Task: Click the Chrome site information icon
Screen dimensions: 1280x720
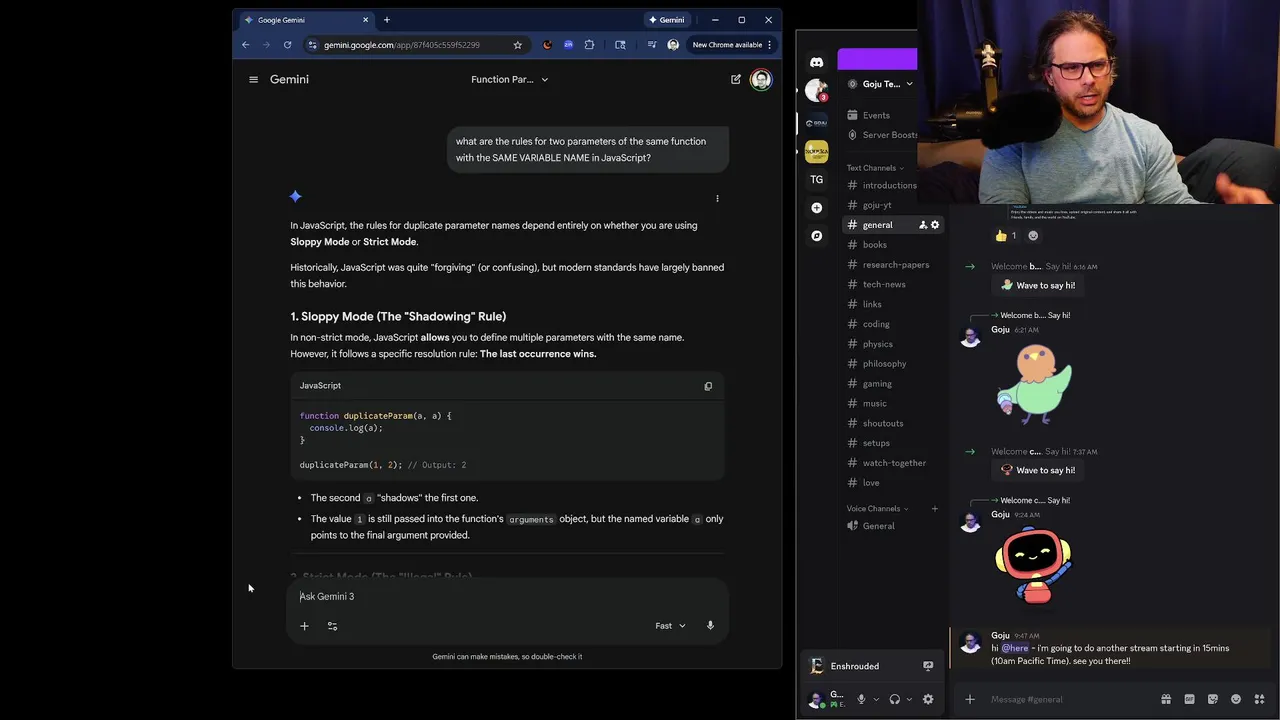Action: pyautogui.click(x=312, y=45)
